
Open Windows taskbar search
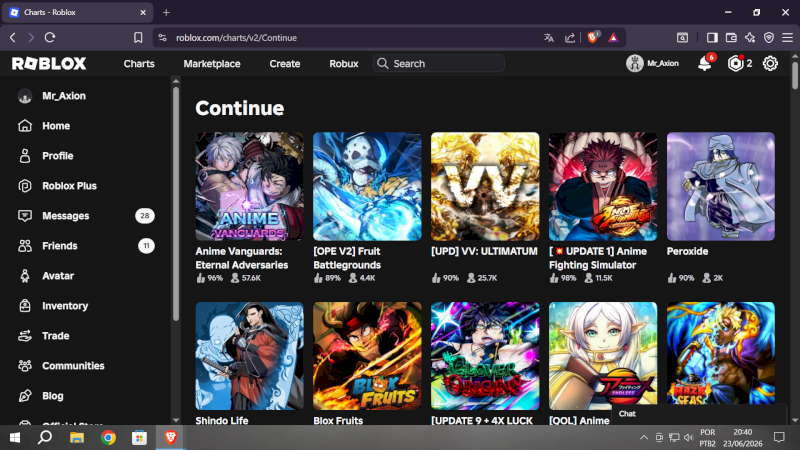pos(45,438)
